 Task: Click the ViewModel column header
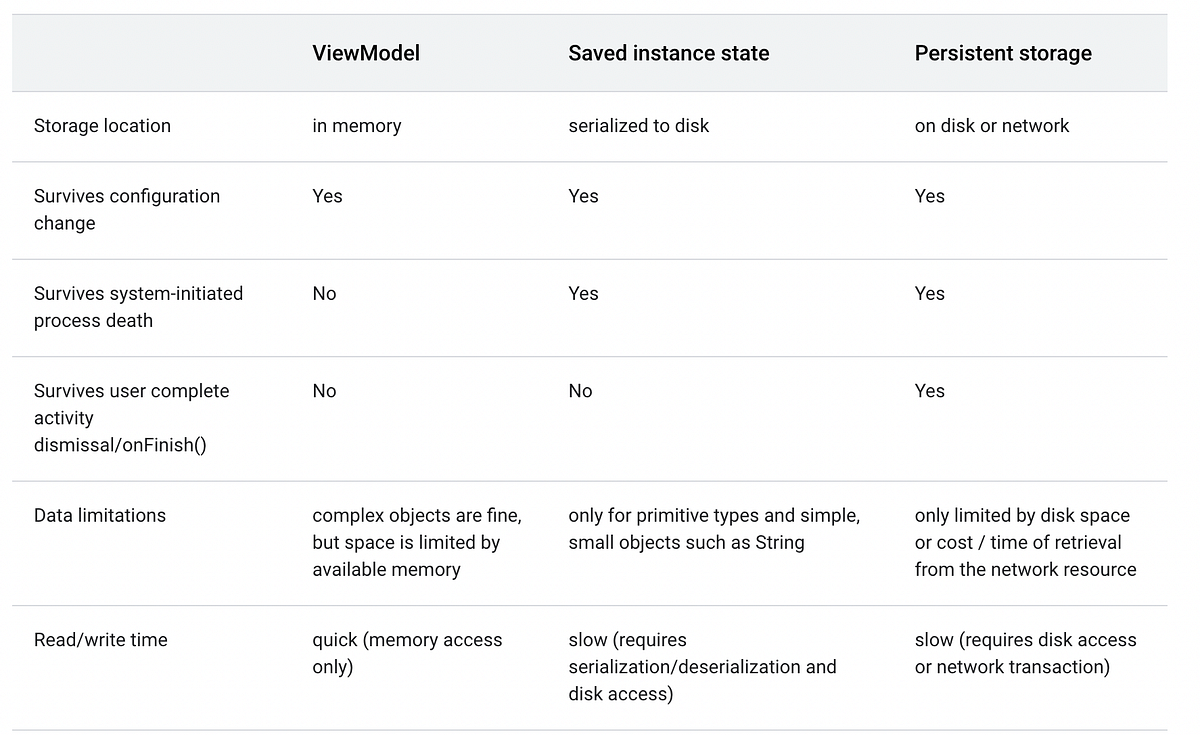366,54
